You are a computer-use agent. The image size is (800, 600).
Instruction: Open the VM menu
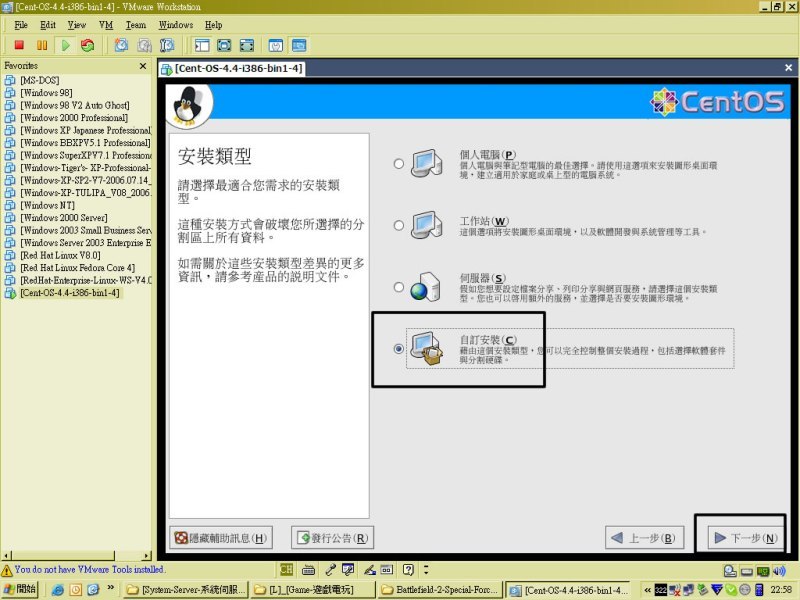[106, 25]
